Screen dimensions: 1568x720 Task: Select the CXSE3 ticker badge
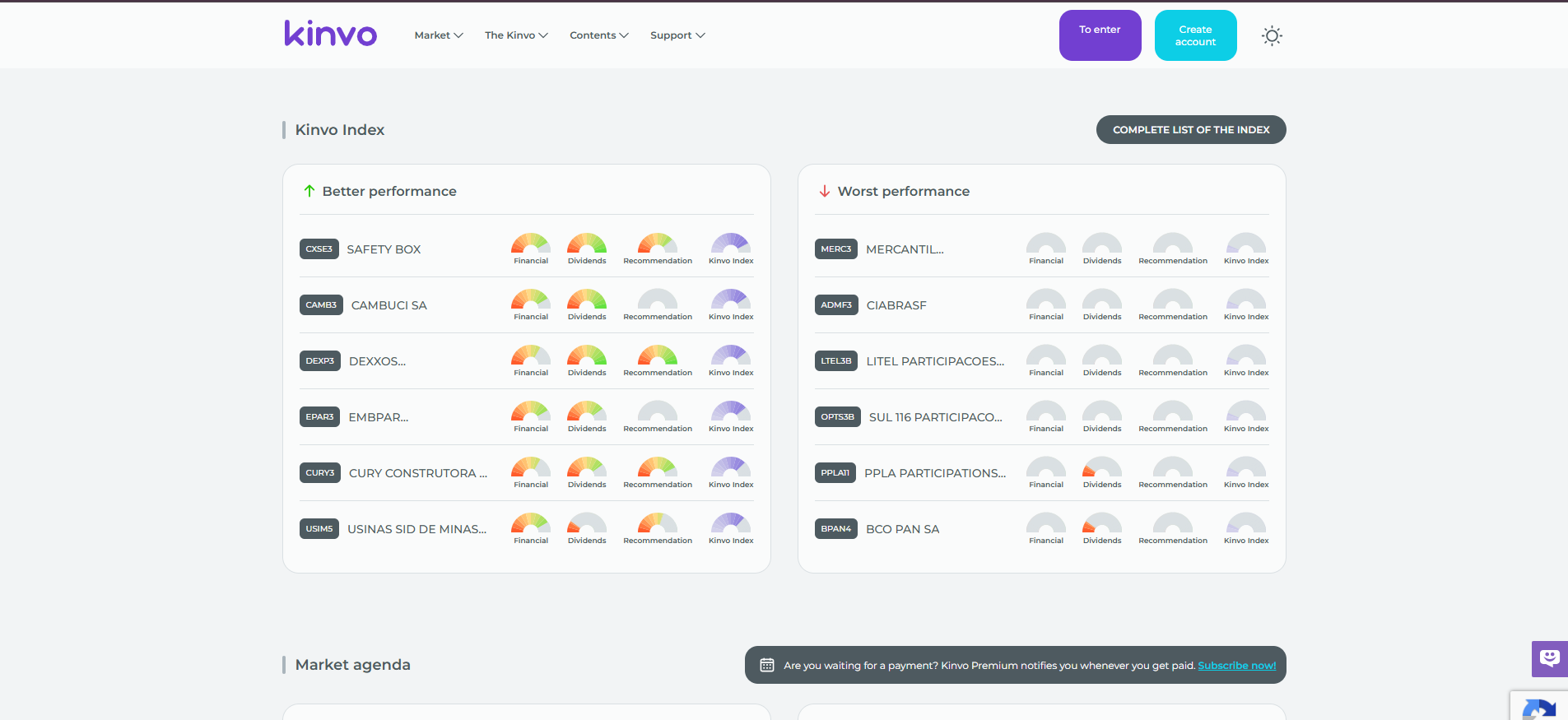pyautogui.click(x=319, y=249)
